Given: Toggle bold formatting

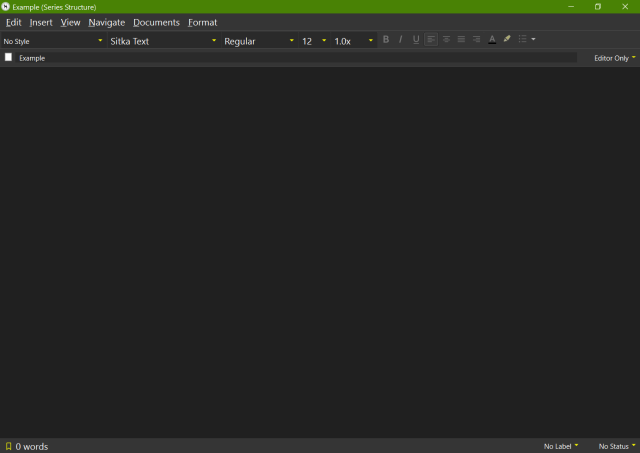Looking at the screenshot, I should coord(386,40).
